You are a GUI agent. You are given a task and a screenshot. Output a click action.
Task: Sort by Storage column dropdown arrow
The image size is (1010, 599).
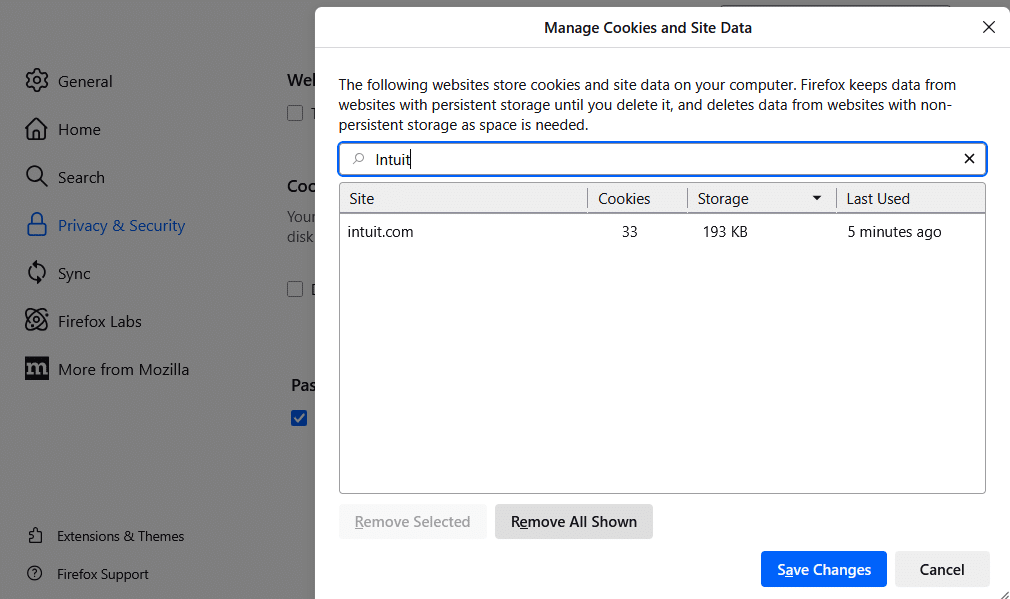(817, 199)
